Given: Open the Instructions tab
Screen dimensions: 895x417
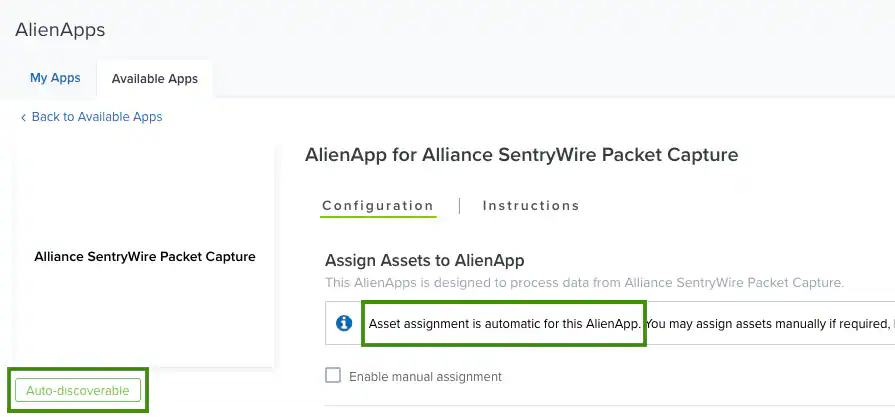Looking at the screenshot, I should click(x=531, y=205).
